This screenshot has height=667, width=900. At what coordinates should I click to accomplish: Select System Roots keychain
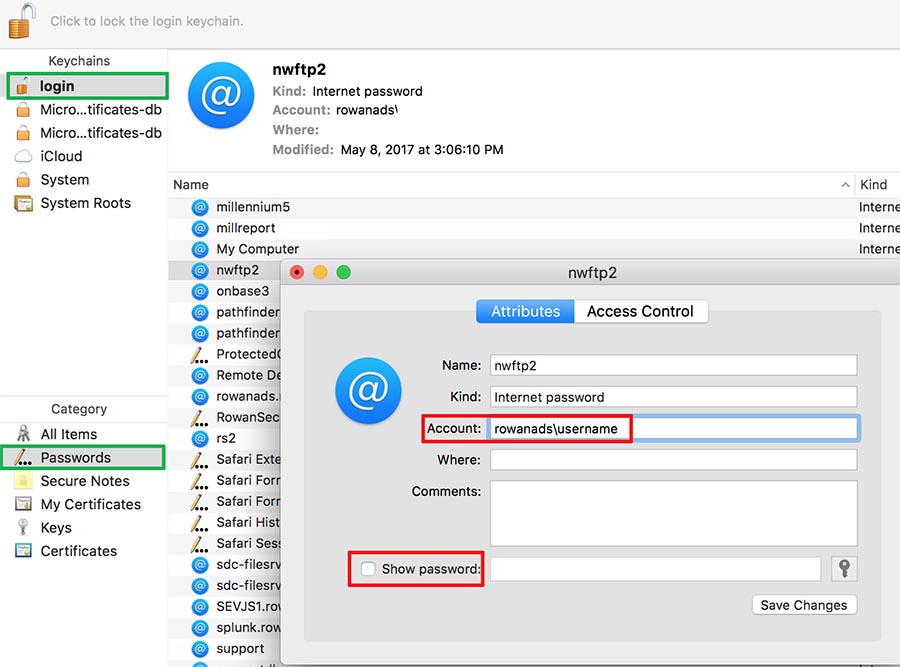85,203
